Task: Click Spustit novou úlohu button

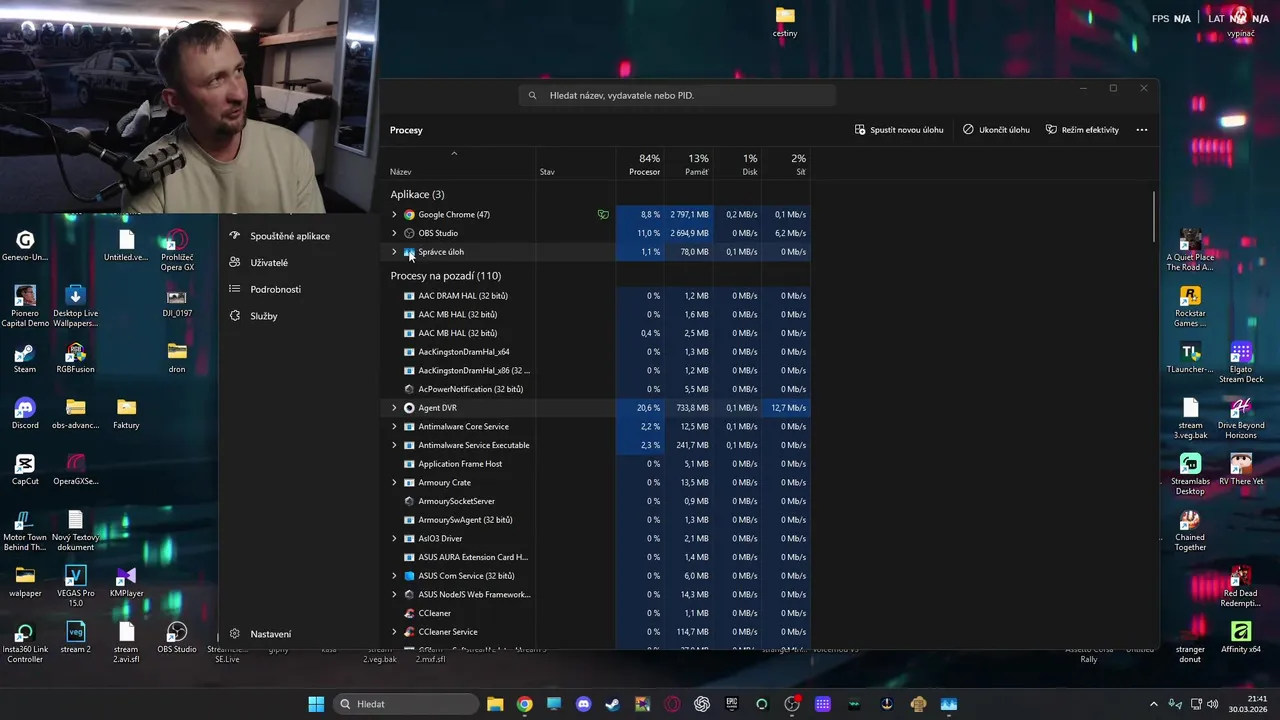Action: point(899,130)
